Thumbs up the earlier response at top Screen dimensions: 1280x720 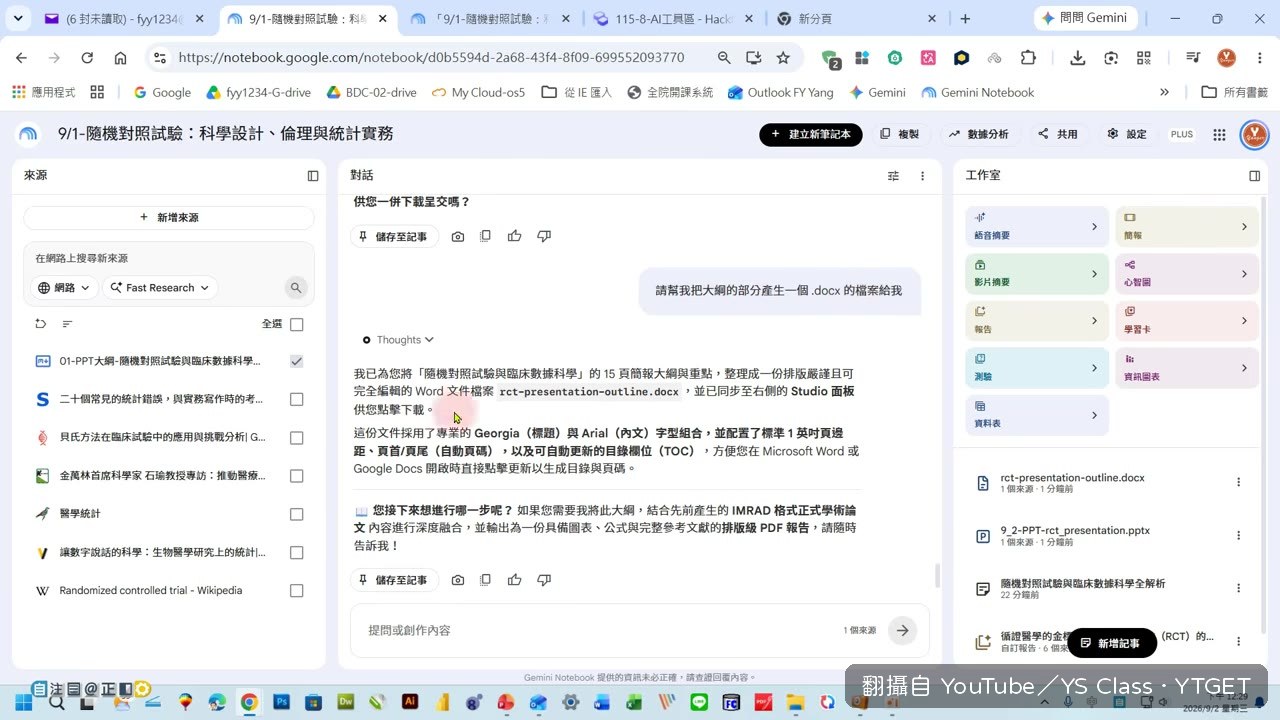pos(514,237)
